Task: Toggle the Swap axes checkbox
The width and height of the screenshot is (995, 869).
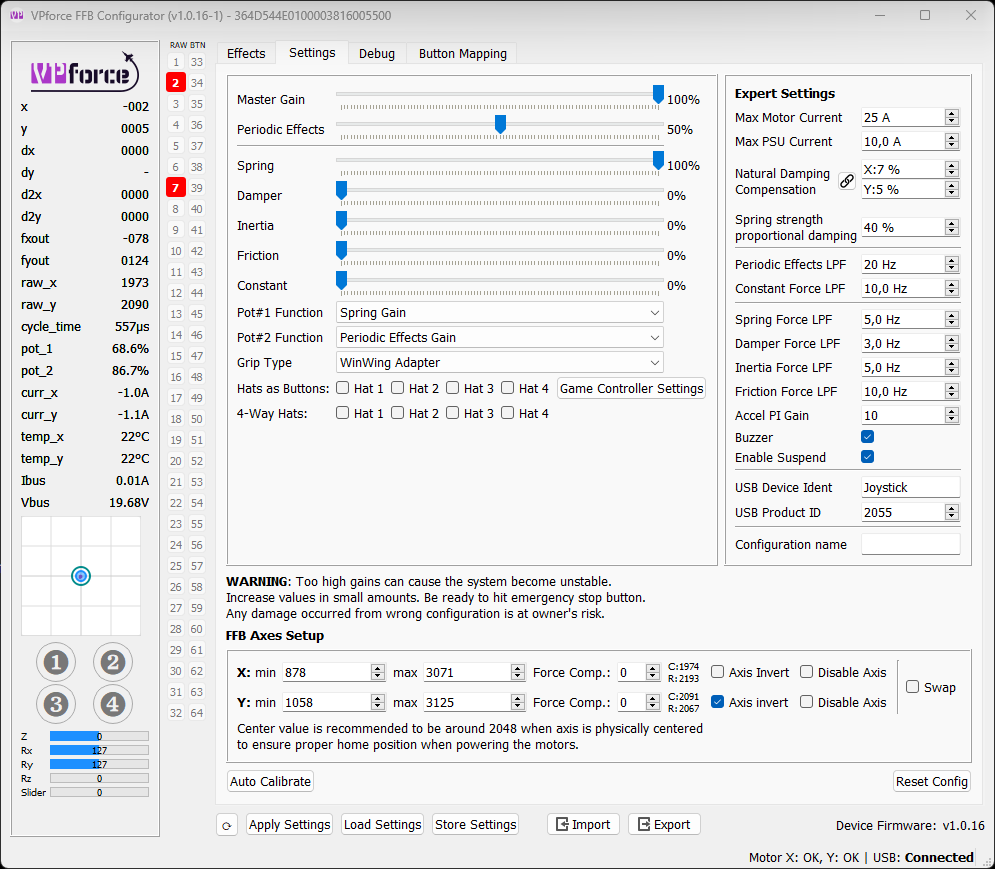Action: (x=913, y=687)
